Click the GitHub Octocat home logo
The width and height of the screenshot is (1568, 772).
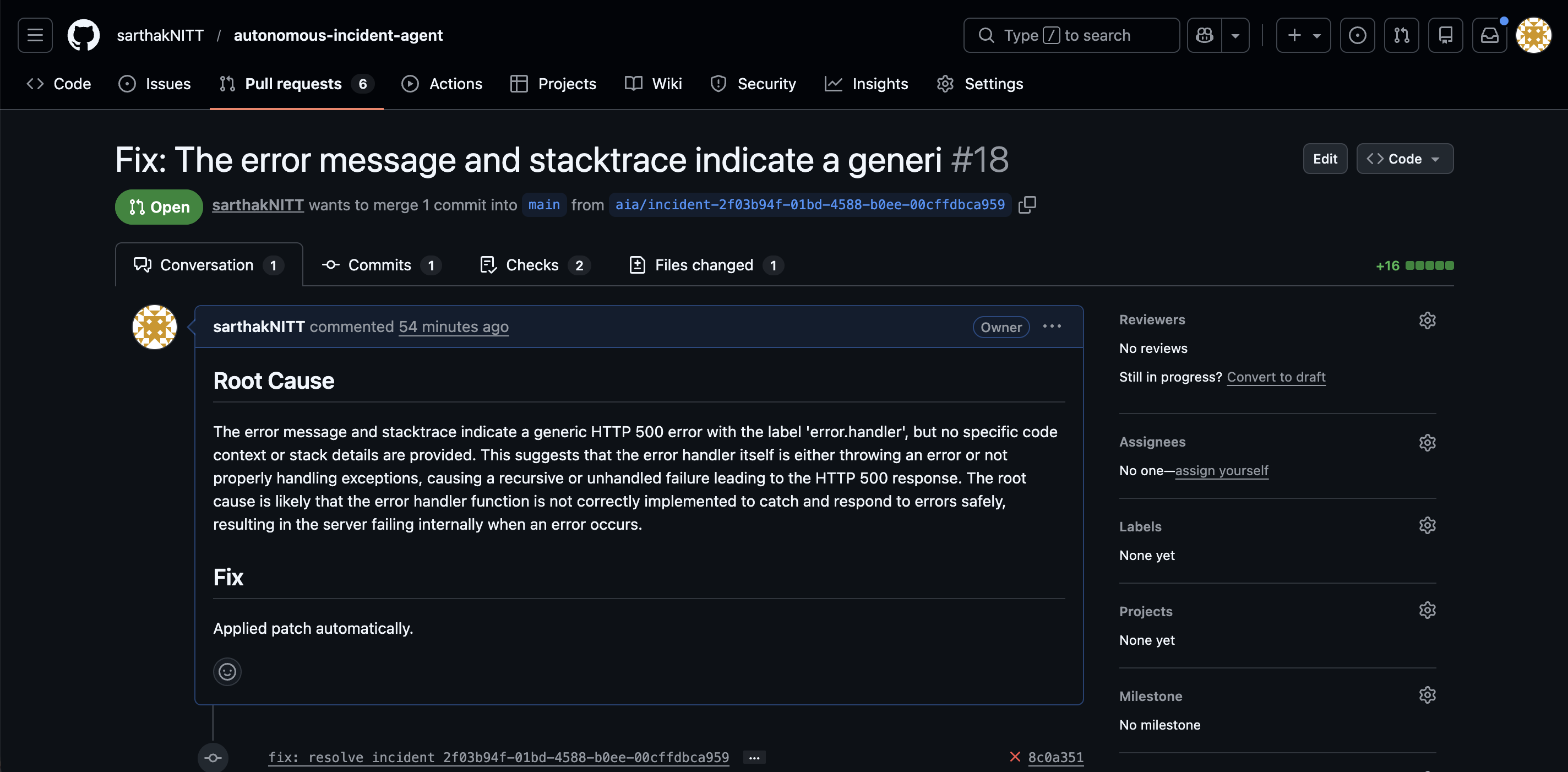tap(83, 35)
